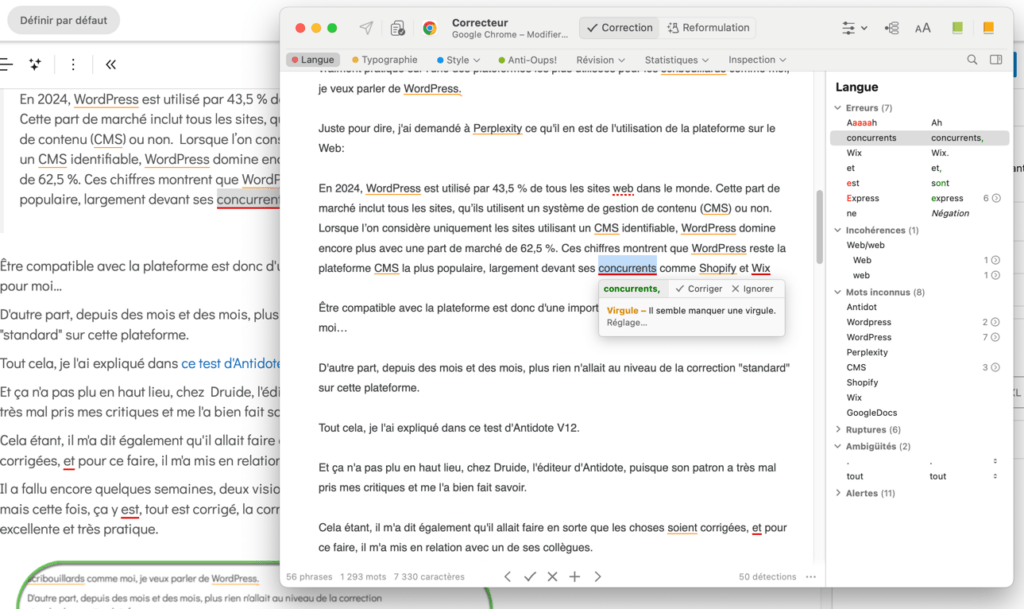The width and height of the screenshot is (1024, 609).
Task: Open the Style dropdown tab
Action: 458,59
